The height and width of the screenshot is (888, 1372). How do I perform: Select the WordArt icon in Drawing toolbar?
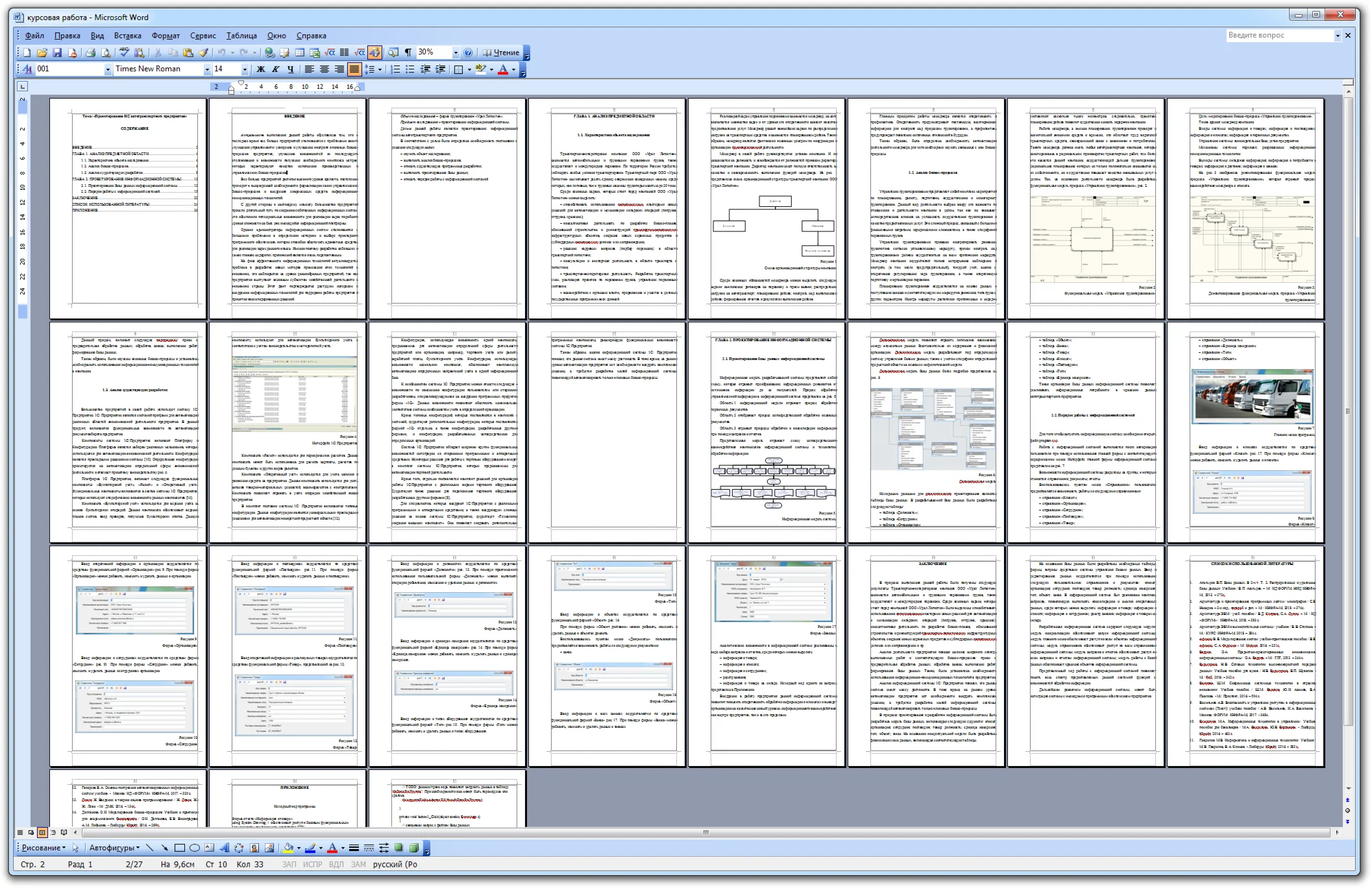coord(224,848)
